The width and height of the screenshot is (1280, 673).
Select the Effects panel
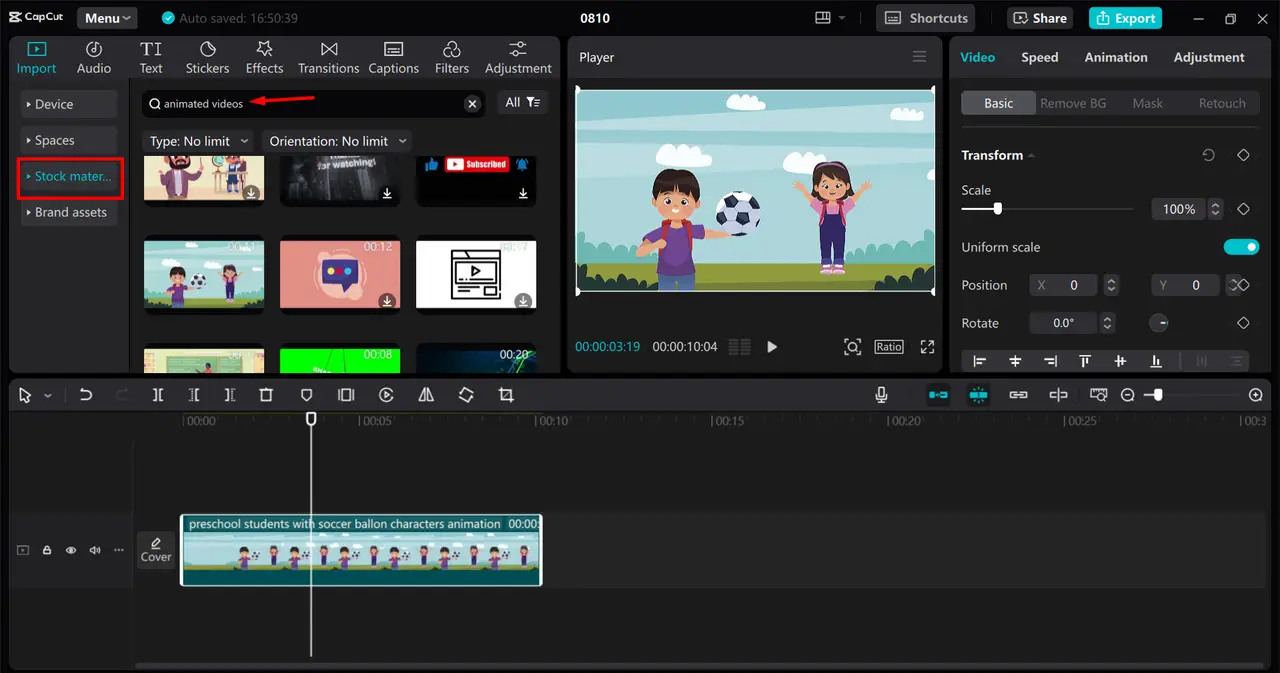click(x=264, y=55)
